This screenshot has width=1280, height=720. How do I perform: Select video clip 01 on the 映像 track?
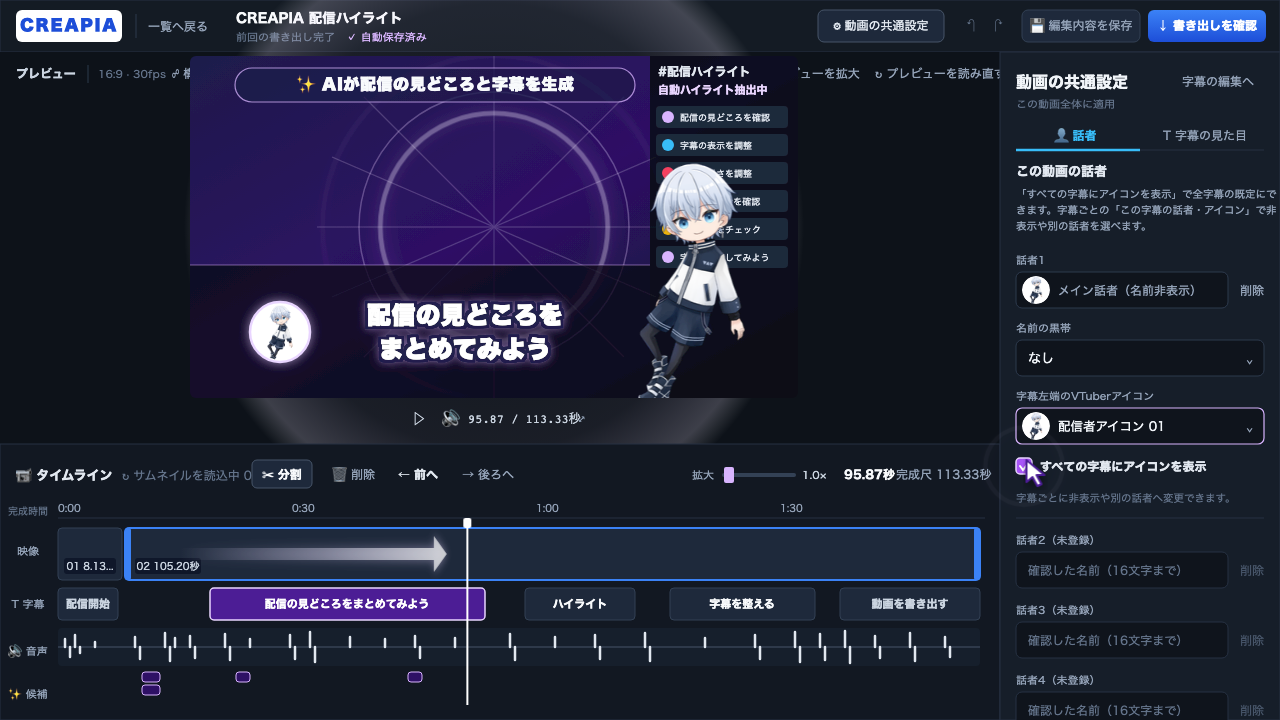pos(90,554)
